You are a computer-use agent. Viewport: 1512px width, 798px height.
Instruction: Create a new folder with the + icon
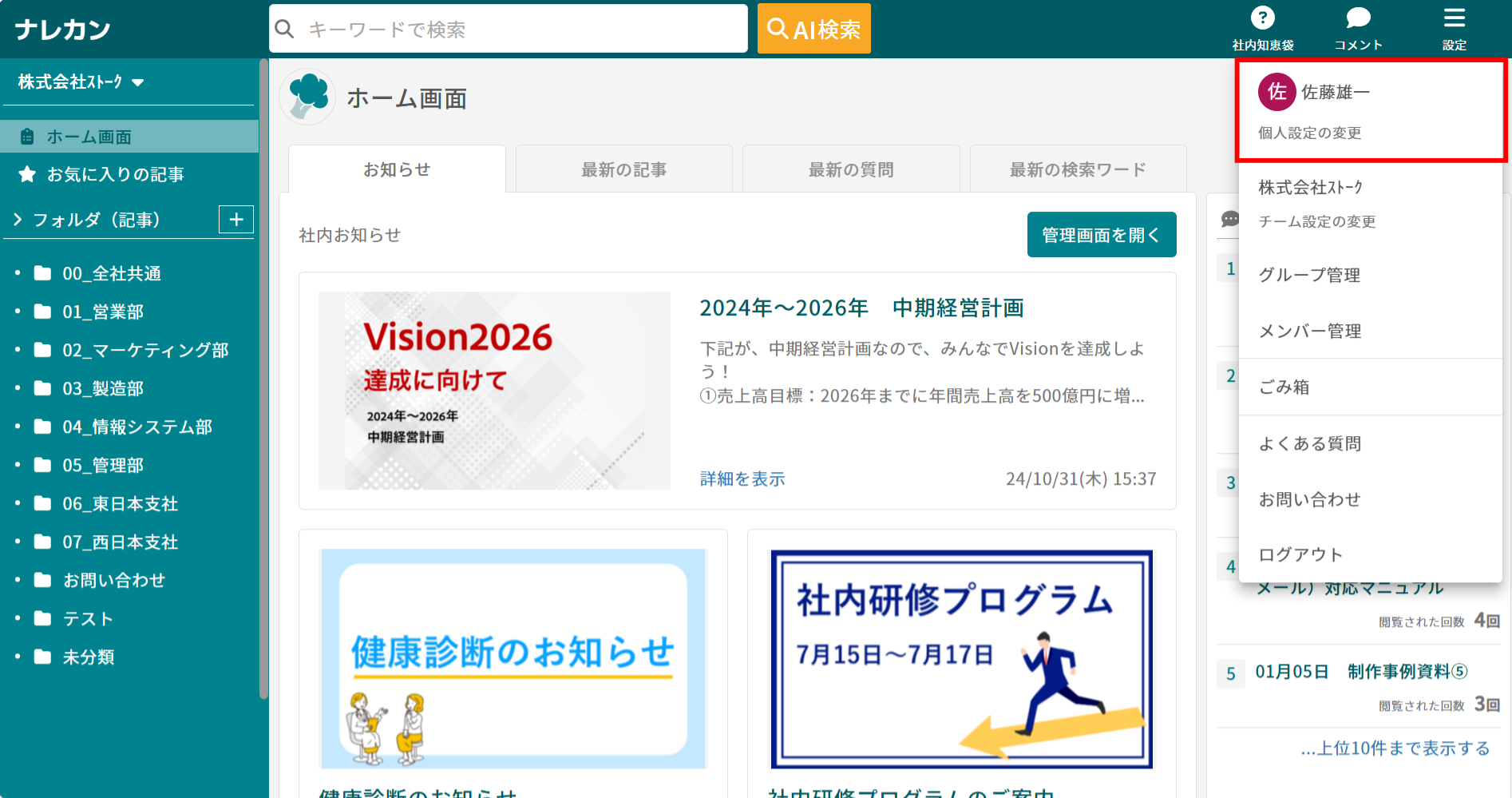click(236, 220)
